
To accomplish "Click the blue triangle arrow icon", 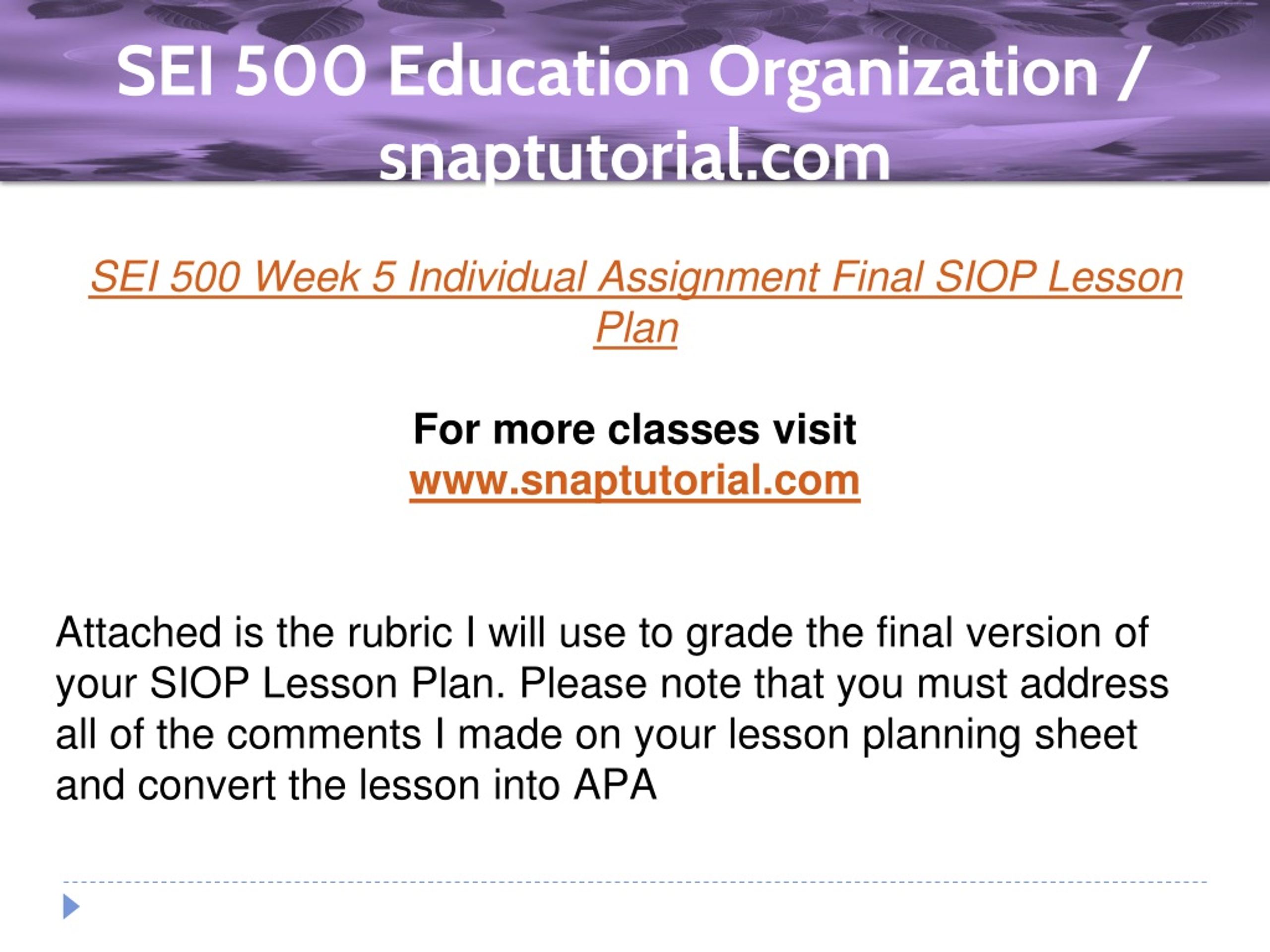I will pos(71,907).
